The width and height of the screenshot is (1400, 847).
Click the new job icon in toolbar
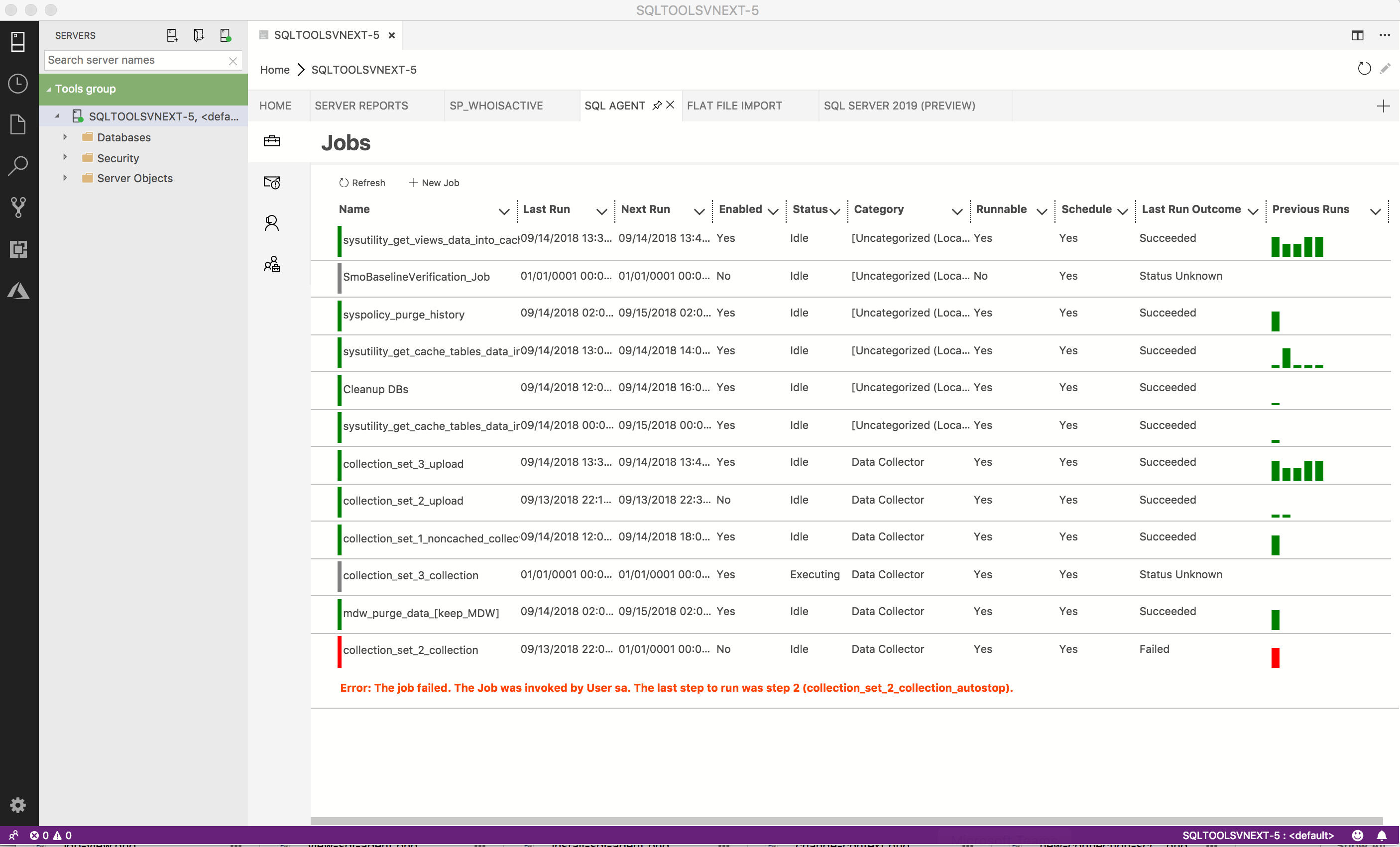[433, 182]
